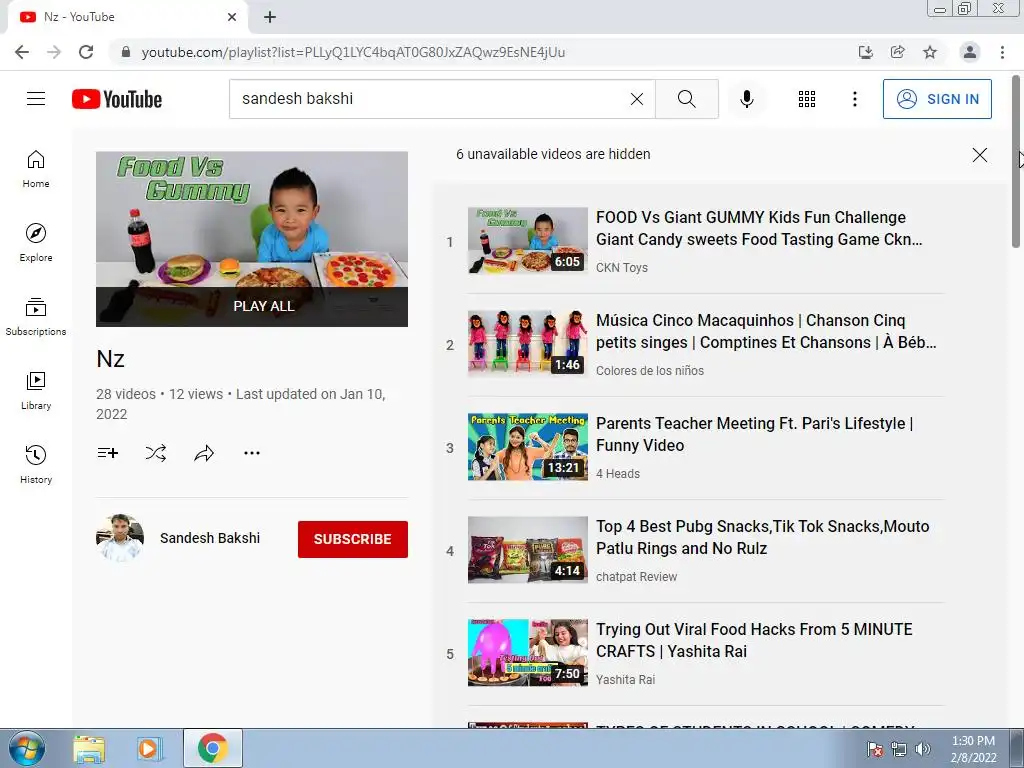The height and width of the screenshot is (768, 1024).
Task: Click the search magnifier button
Action: pos(686,99)
